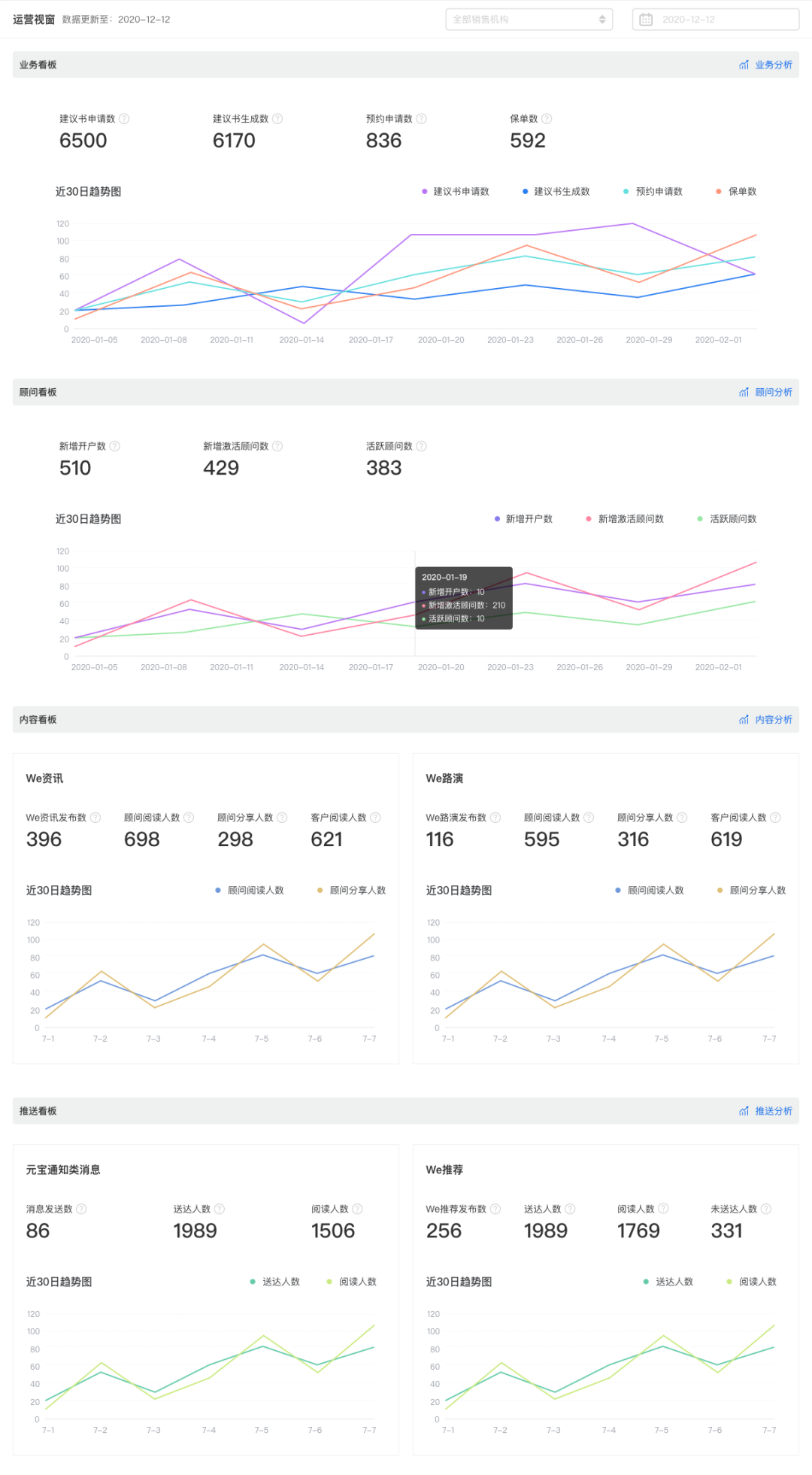Click help icon beside 元宝通知类消息 送达人数

tap(220, 1209)
